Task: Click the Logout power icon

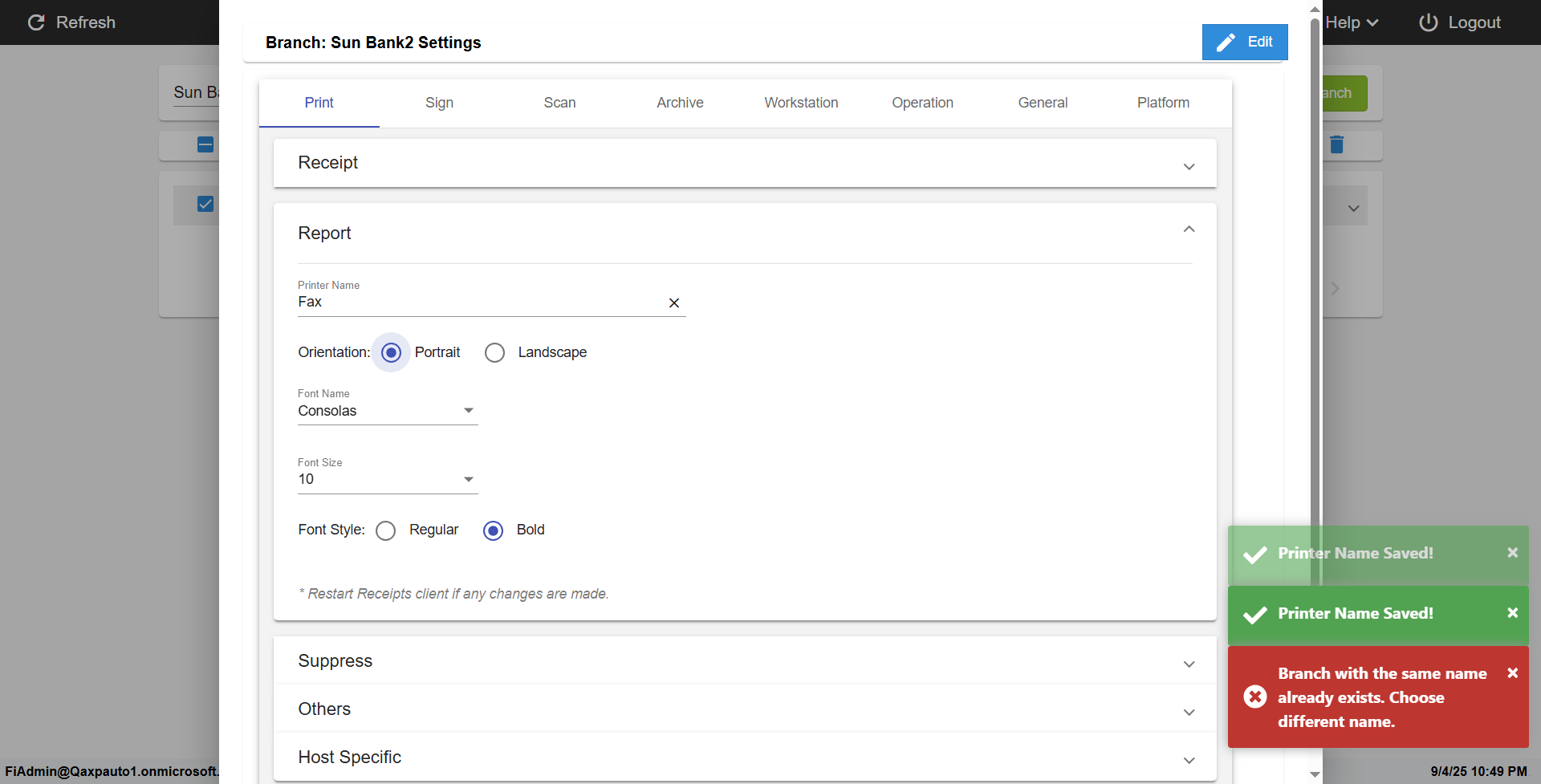Action: coord(1428,22)
